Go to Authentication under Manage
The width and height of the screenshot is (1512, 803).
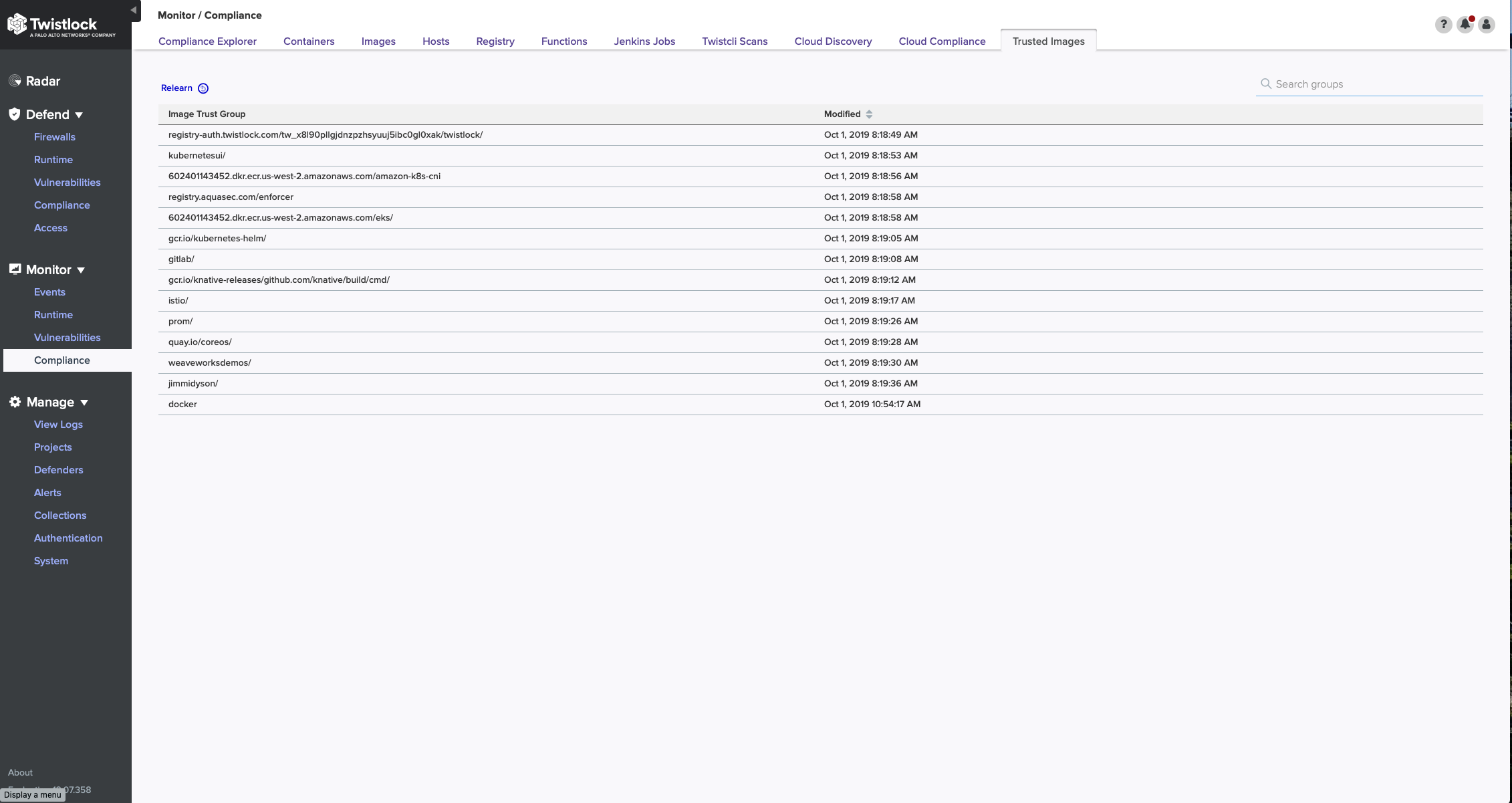click(x=68, y=538)
